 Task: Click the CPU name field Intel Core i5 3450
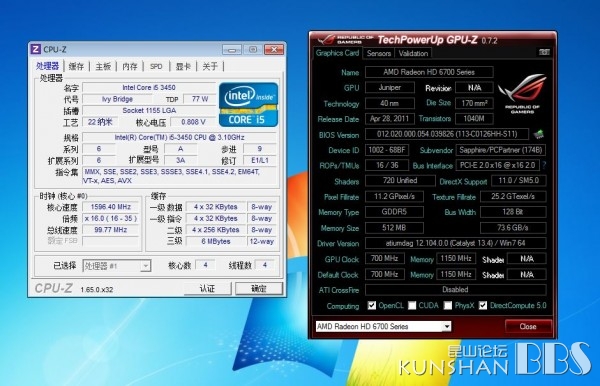coord(149,88)
